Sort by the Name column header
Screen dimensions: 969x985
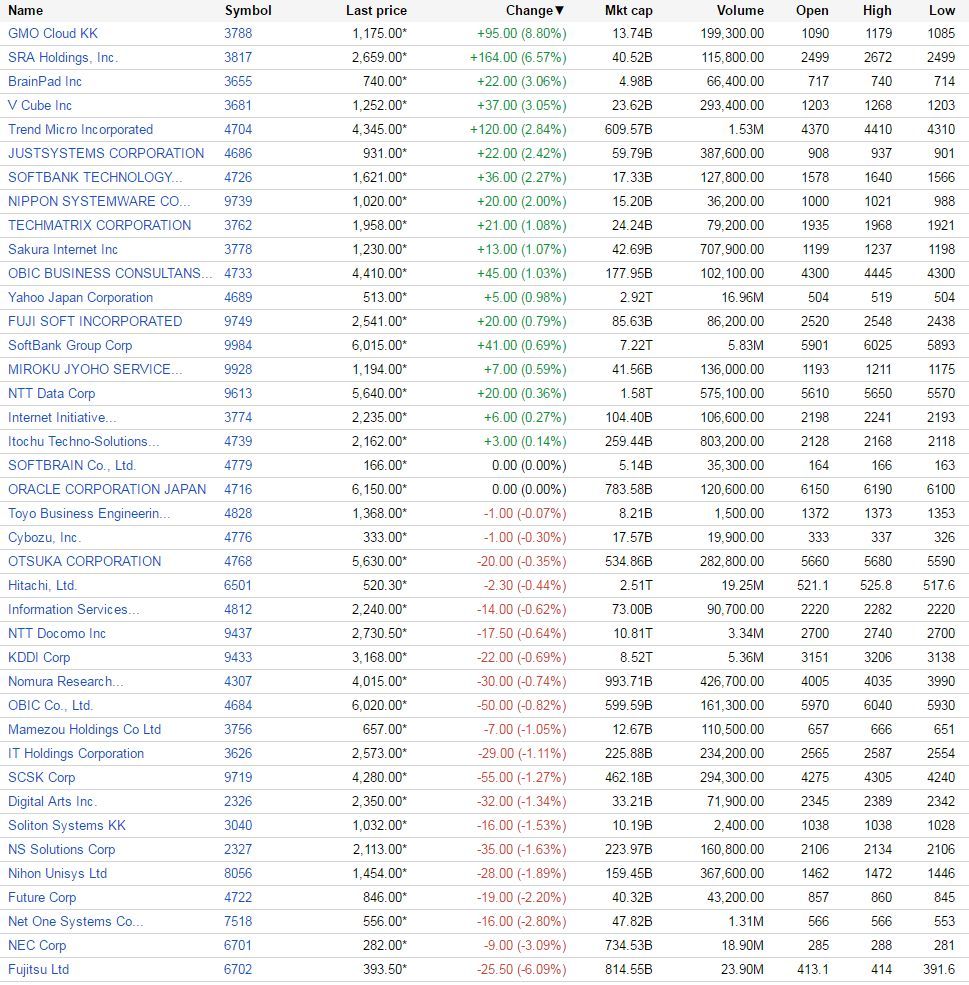tap(26, 11)
